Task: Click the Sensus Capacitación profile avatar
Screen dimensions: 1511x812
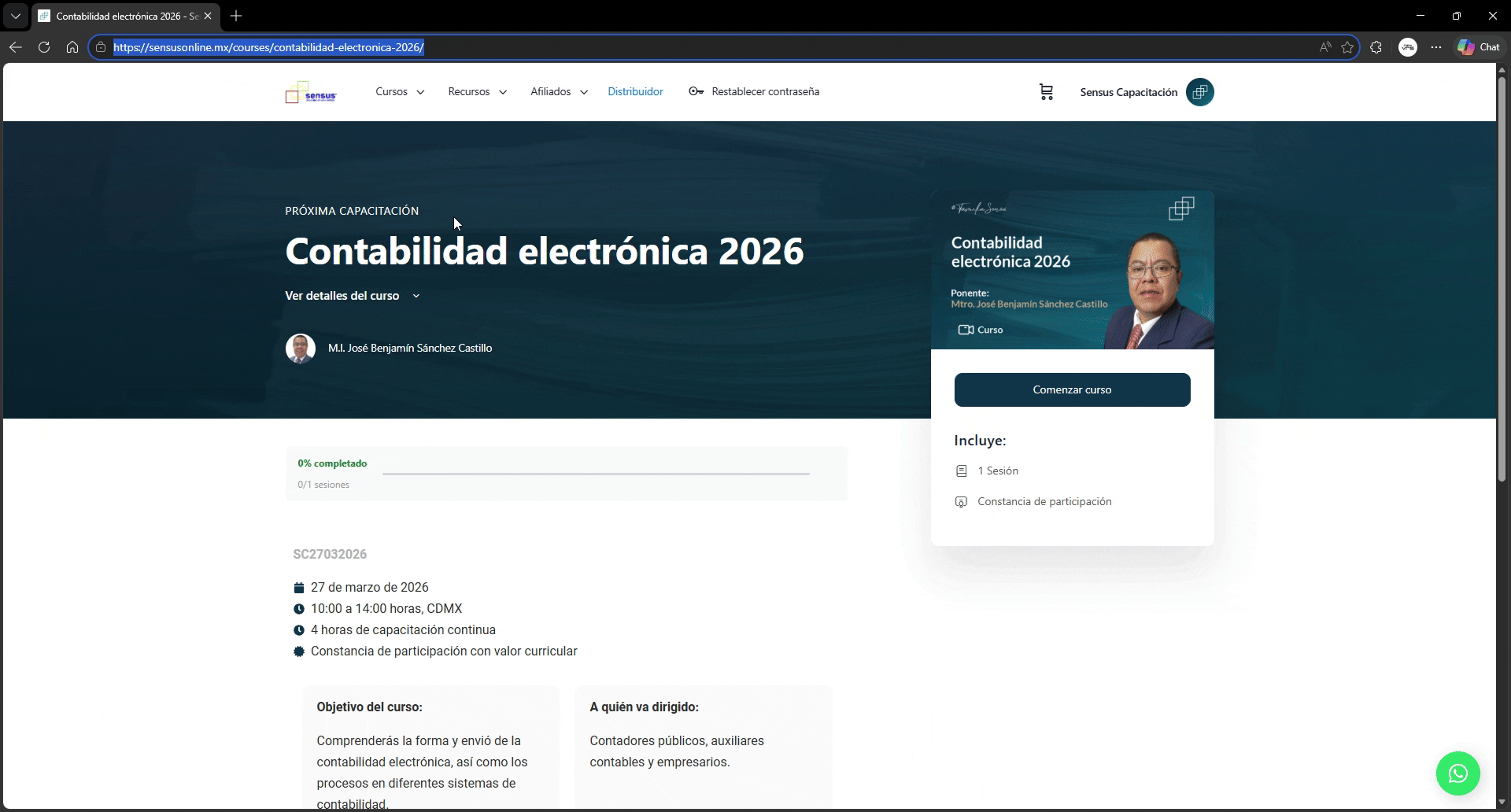Action: point(1199,92)
